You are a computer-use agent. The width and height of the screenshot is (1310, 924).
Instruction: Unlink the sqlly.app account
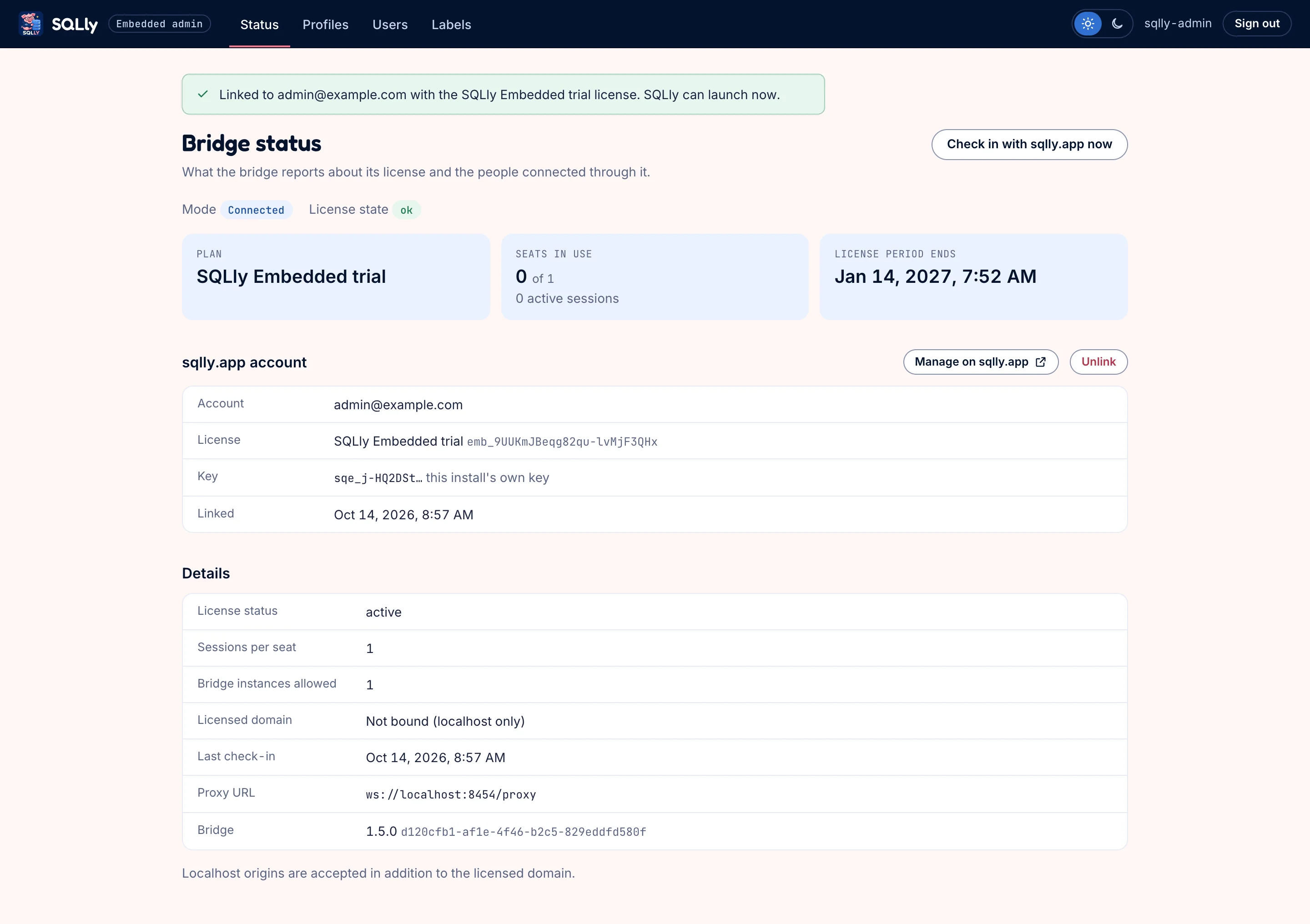point(1098,362)
